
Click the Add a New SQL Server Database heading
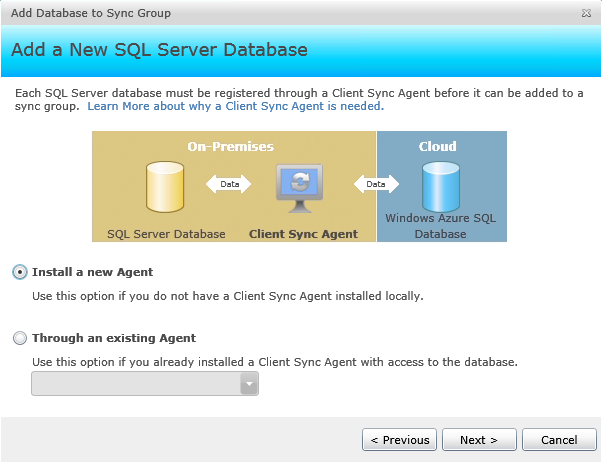(159, 50)
